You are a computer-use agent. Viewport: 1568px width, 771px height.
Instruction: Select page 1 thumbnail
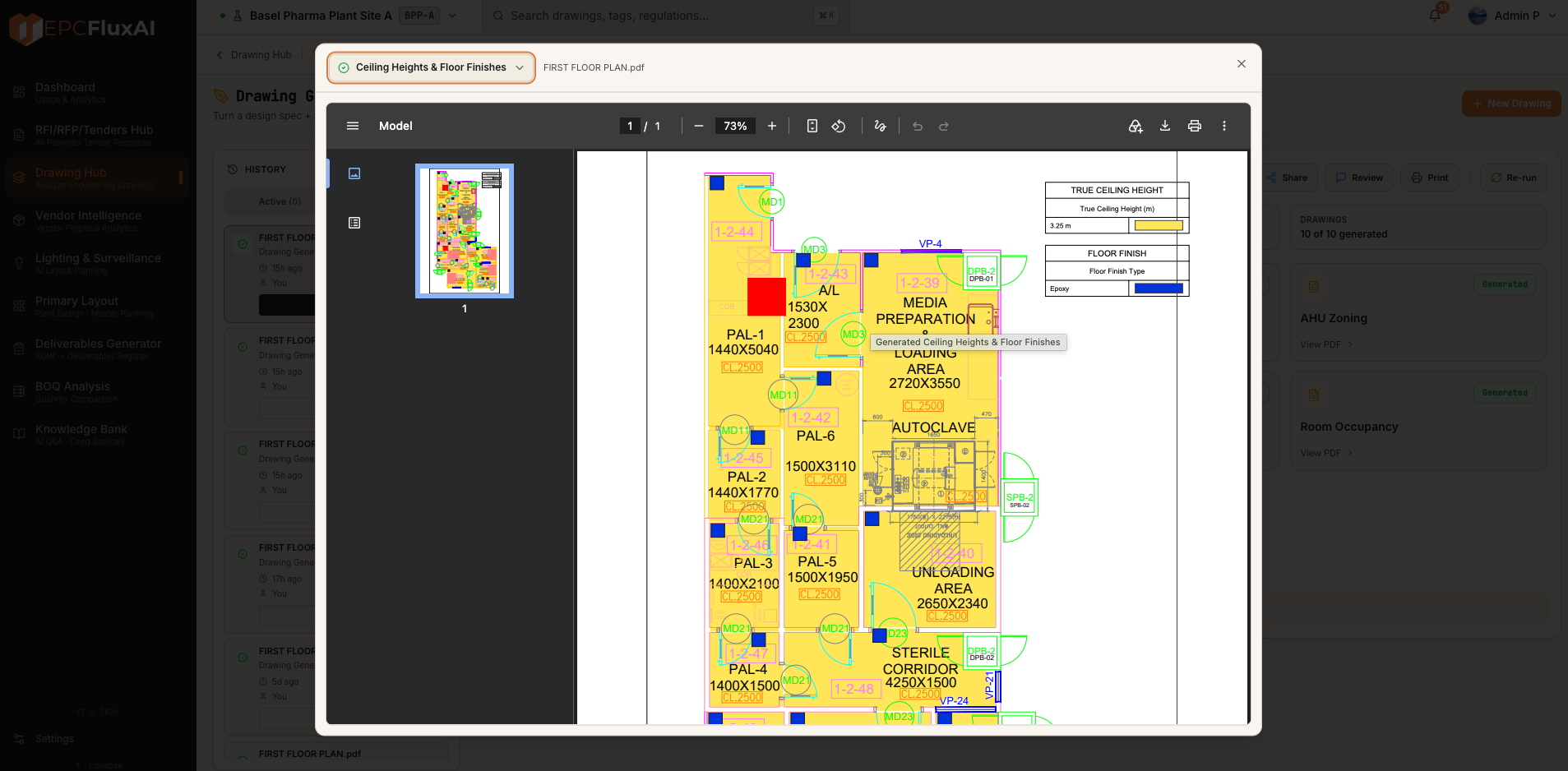[x=465, y=231]
